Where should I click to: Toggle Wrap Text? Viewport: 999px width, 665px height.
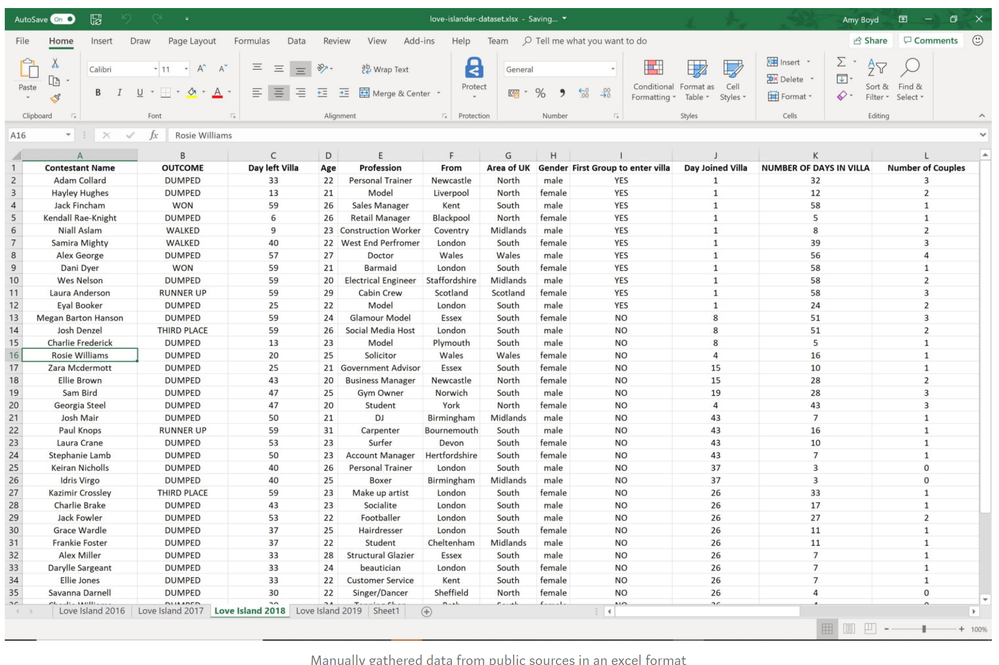[385, 69]
